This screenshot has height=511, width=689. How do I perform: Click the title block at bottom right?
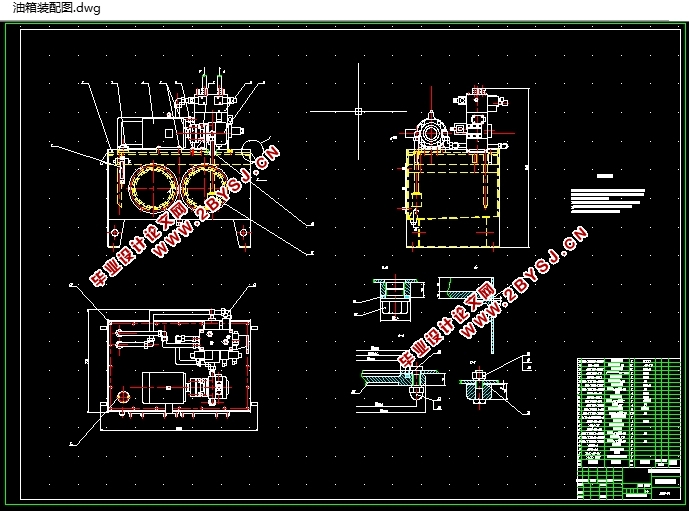629,483
